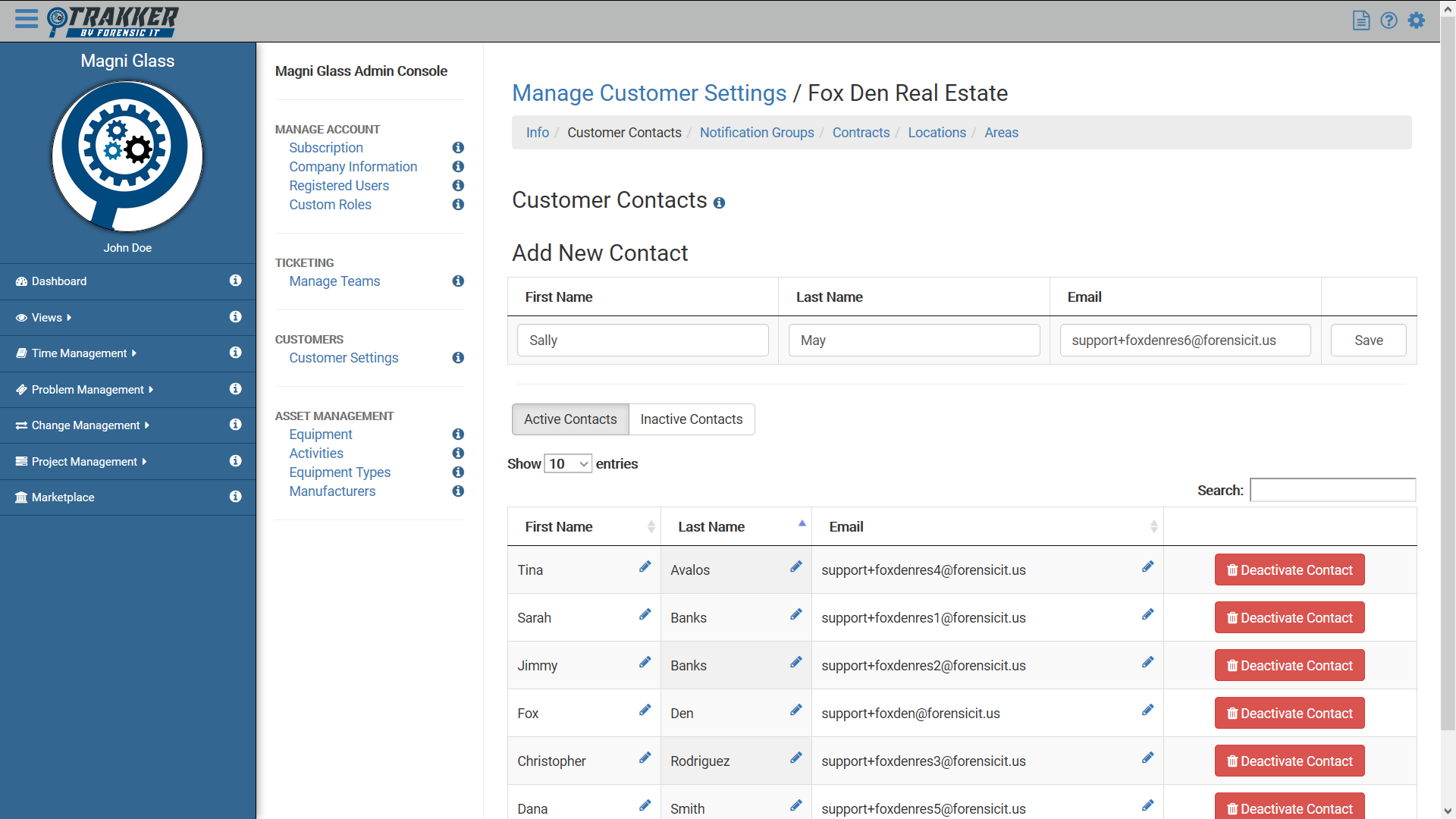Edit Avalos last name via pencil icon
This screenshot has height=819, width=1456.
coord(795,567)
